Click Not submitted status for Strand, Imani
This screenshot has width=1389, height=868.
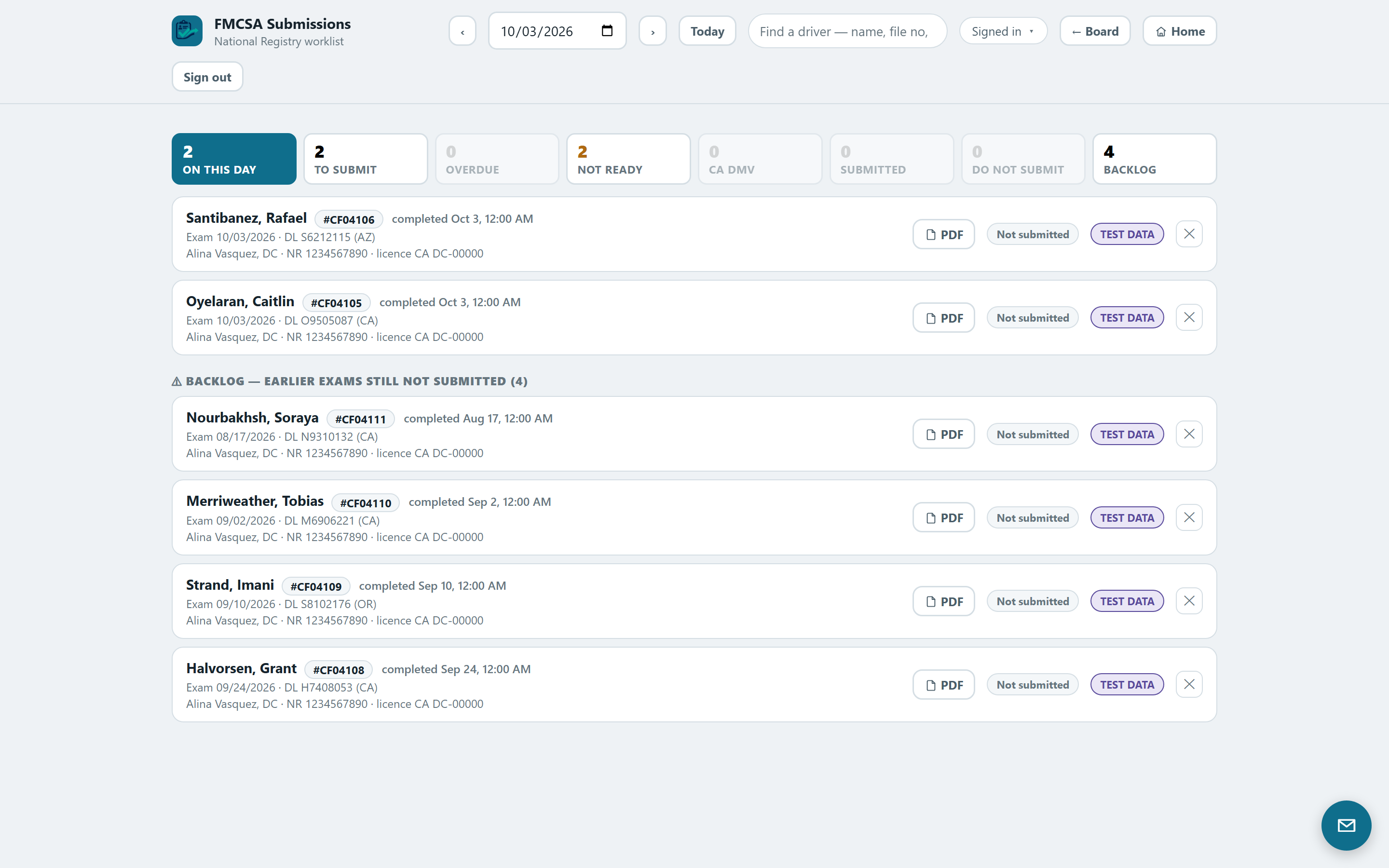(x=1032, y=601)
